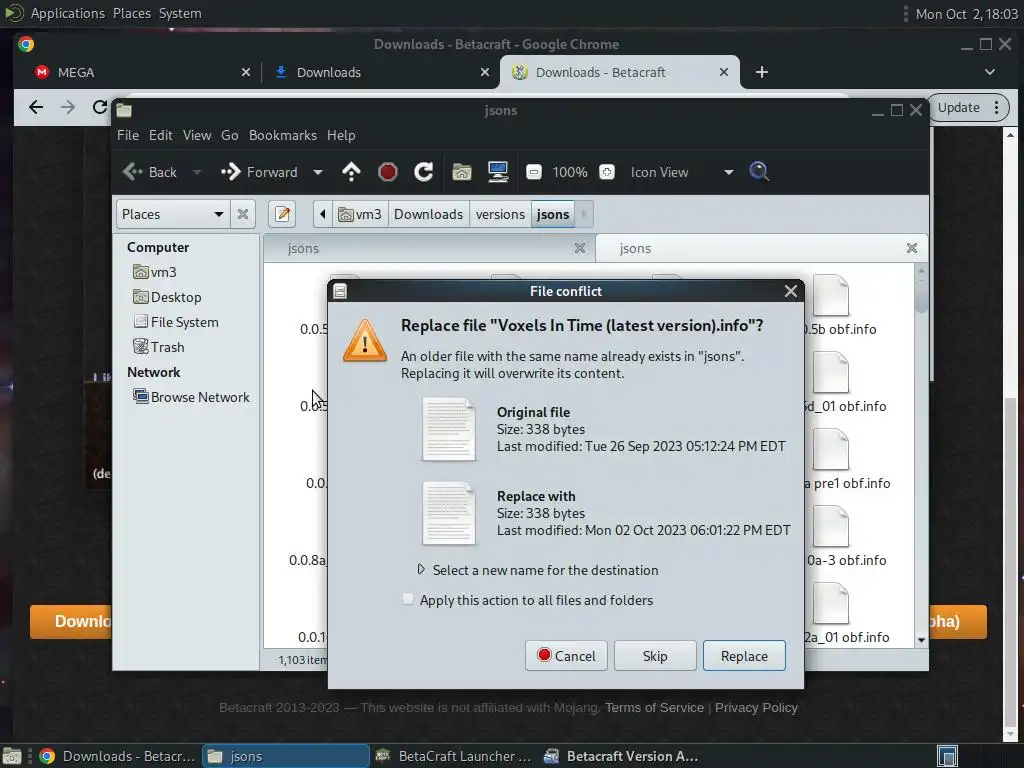Expand Select a new name for destination
1024x768 pixels.
(421, 569)
